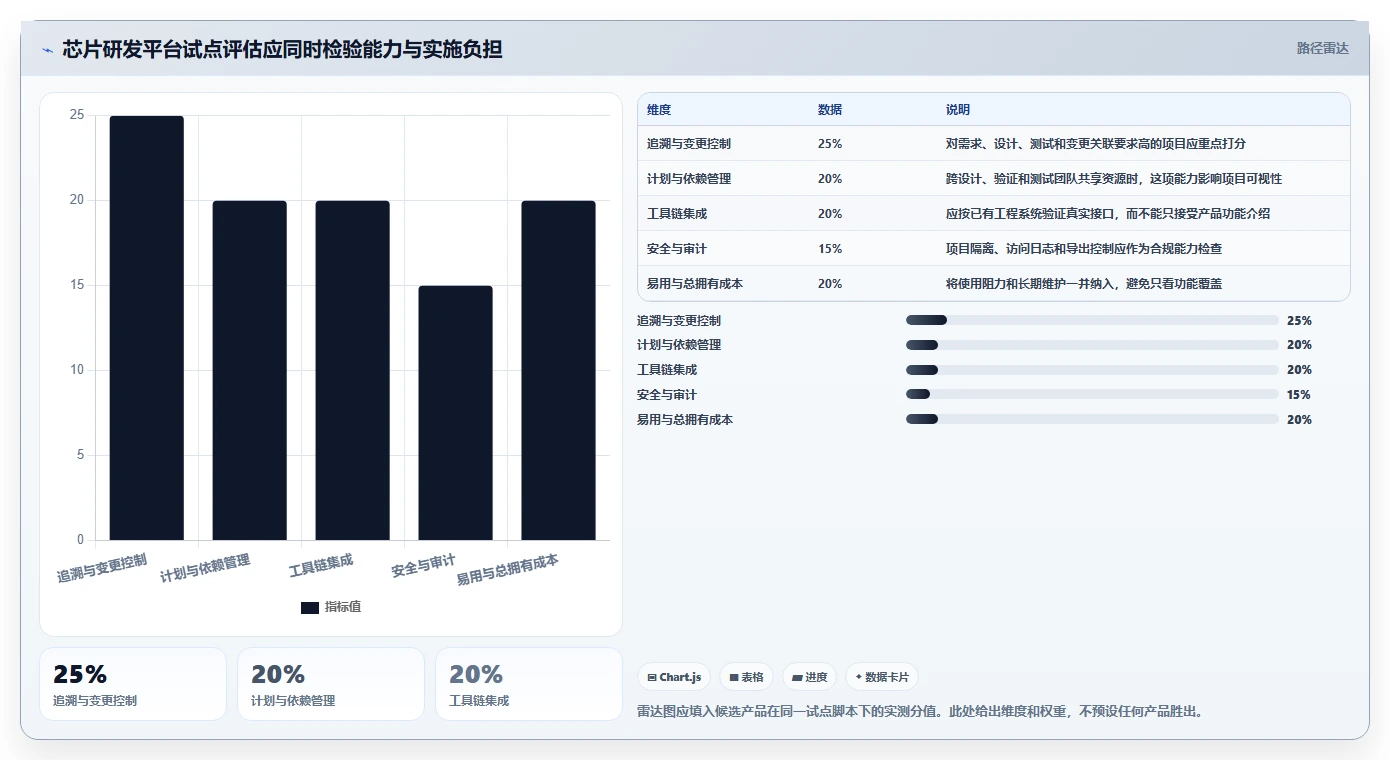Click description starting 对需求、设计、测试

click(x=1096, y=144)
